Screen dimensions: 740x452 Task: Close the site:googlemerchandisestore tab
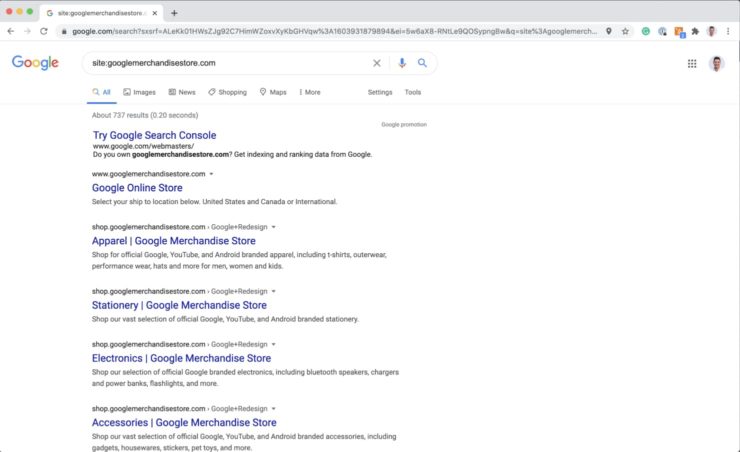(x=155, y=13)
